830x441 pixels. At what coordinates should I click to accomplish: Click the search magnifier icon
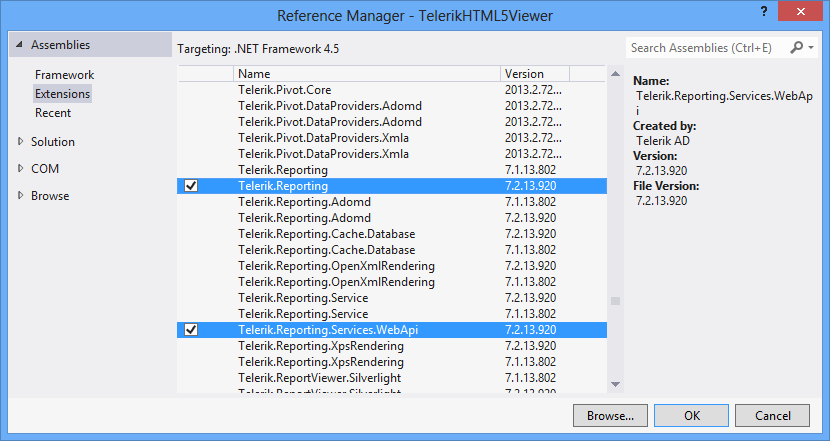pyautogui.click(x=796, y=47)
